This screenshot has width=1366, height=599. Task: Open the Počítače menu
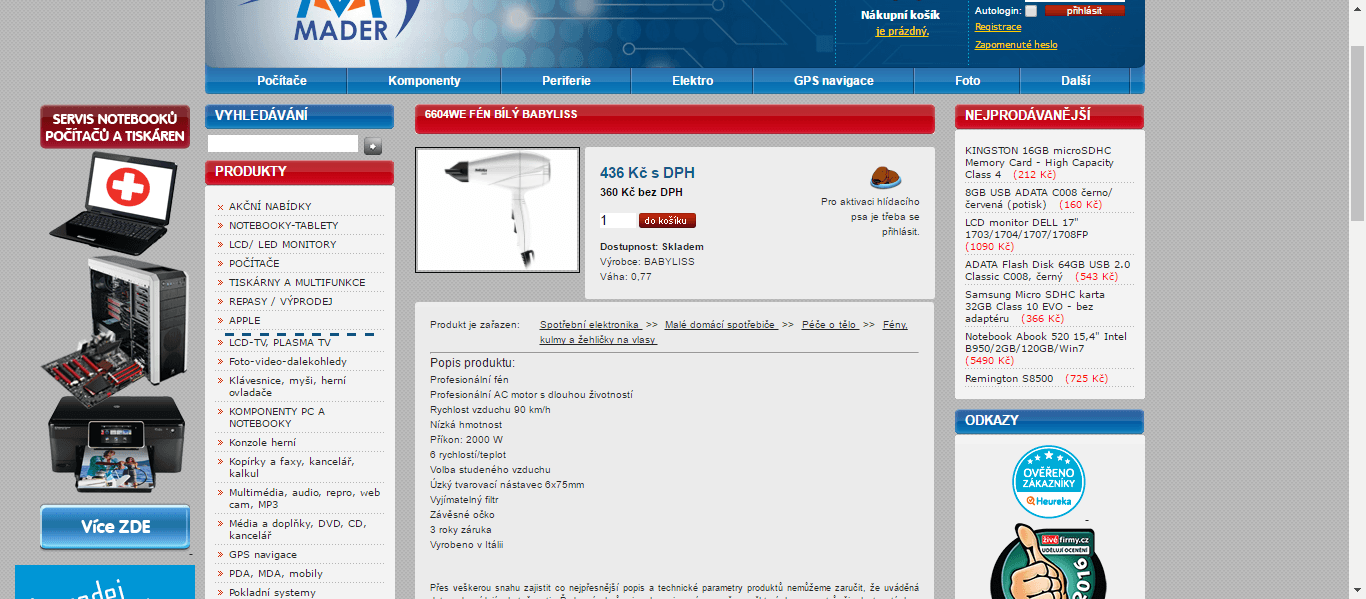[281, 81]
